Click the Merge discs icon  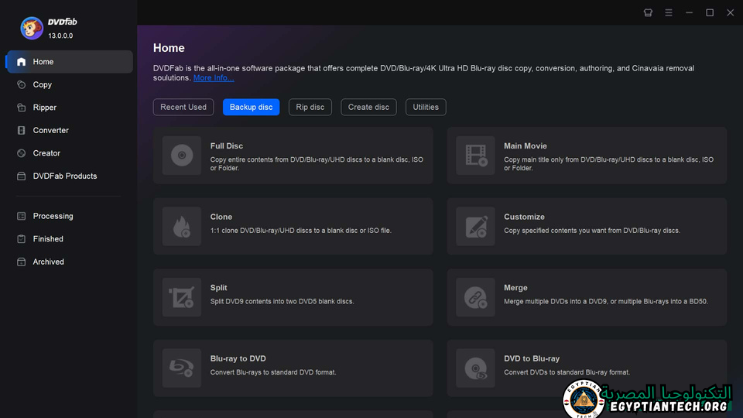point(475,297)
